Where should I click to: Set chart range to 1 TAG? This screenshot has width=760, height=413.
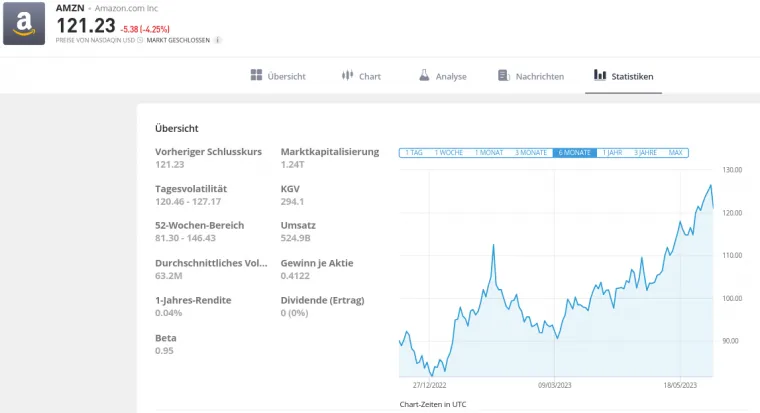point(414,153)
